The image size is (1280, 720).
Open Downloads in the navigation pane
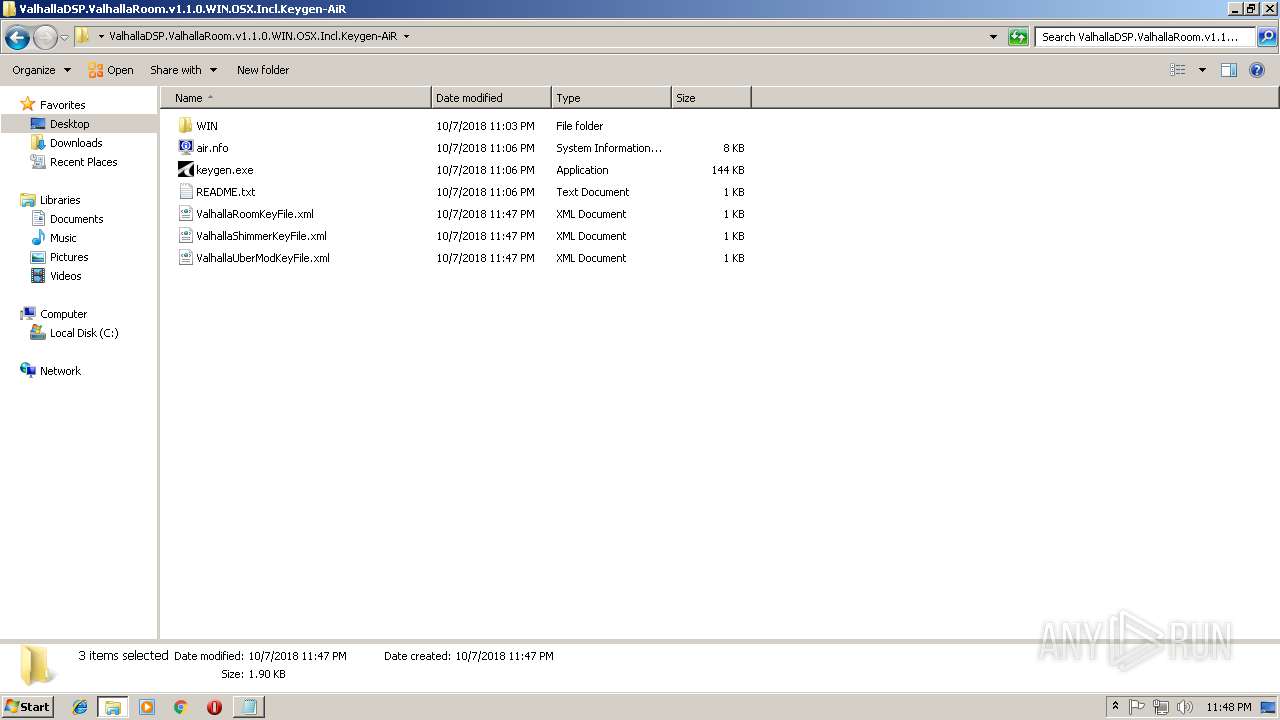tap(76, 143)
